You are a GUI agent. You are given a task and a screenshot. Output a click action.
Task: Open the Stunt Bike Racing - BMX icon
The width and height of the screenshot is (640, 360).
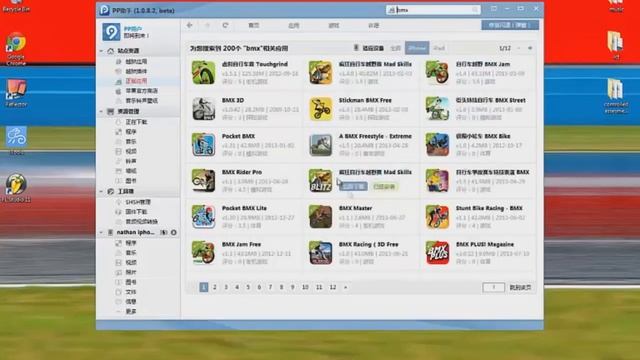pos(437,216)
